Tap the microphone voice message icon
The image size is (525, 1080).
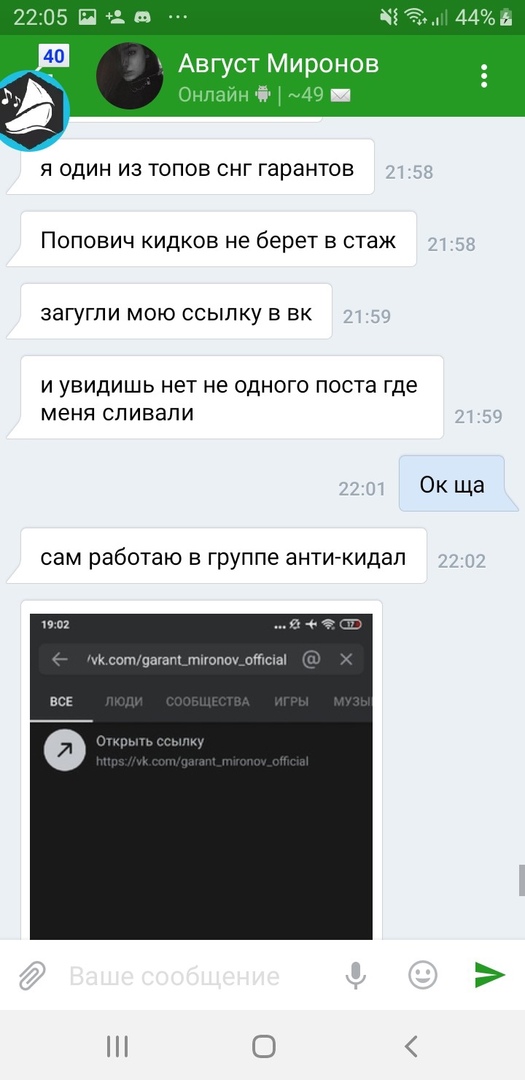[x=356, y=975]
